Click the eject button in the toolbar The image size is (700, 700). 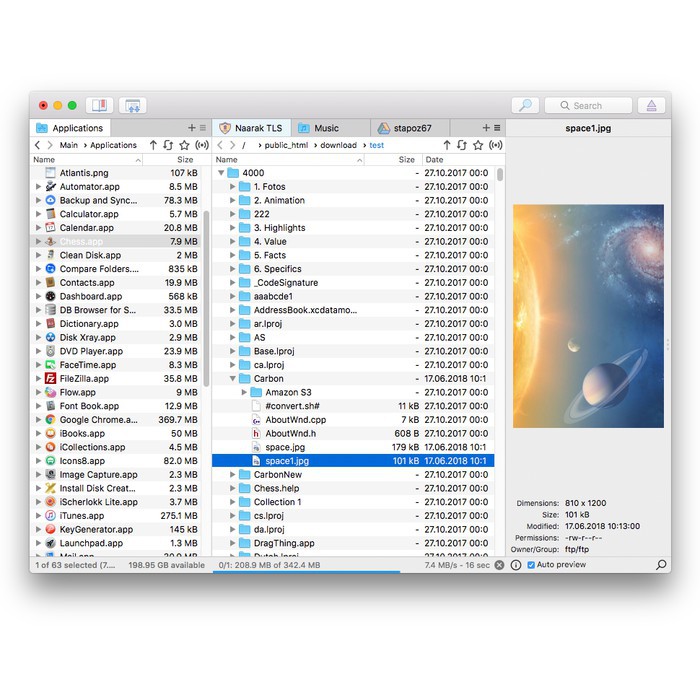(651, 105)
